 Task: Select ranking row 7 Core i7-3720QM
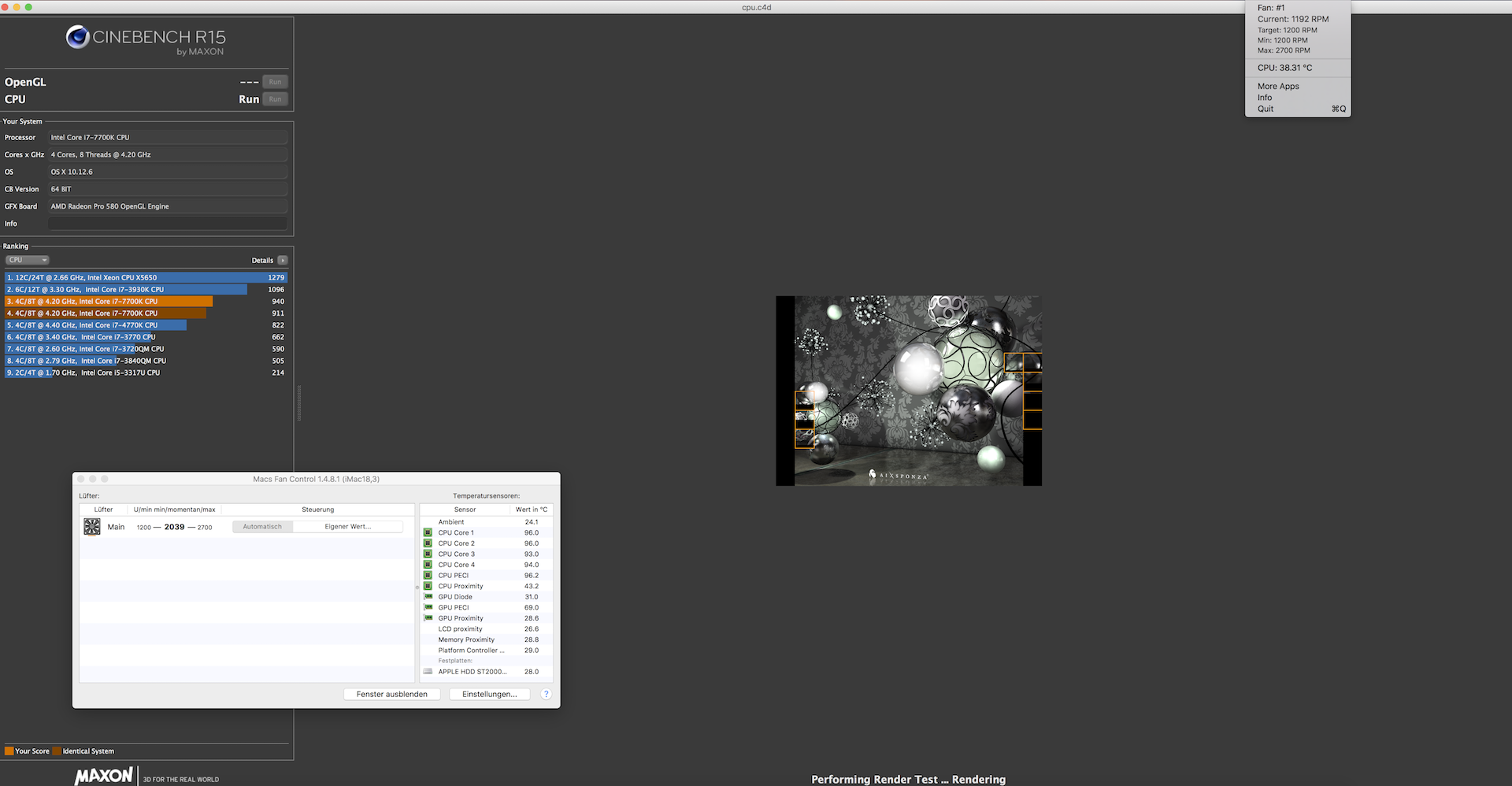coord(146,348)
